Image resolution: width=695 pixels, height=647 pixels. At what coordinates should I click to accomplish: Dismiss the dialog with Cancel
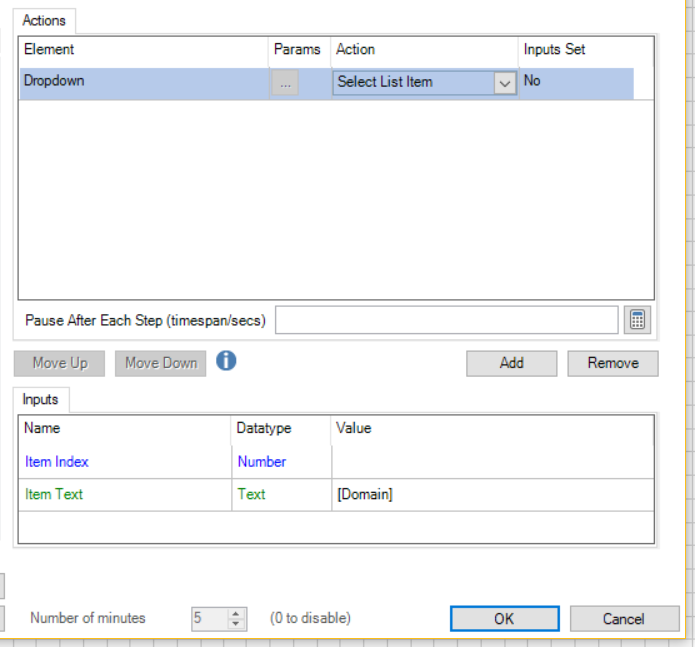tap(624, 619)
